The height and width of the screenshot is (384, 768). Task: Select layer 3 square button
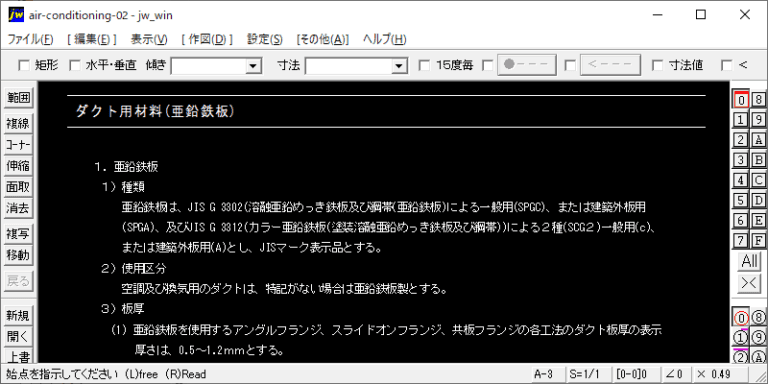click(x=741, y=160)
